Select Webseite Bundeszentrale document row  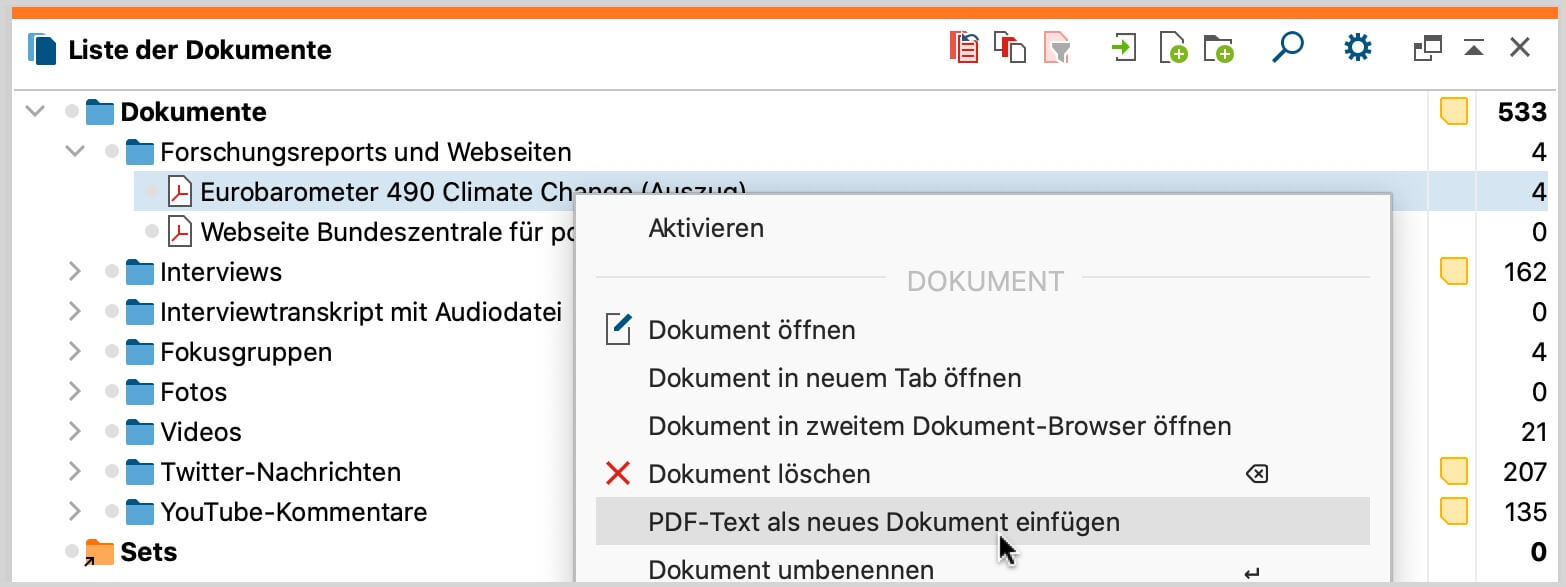386,232
